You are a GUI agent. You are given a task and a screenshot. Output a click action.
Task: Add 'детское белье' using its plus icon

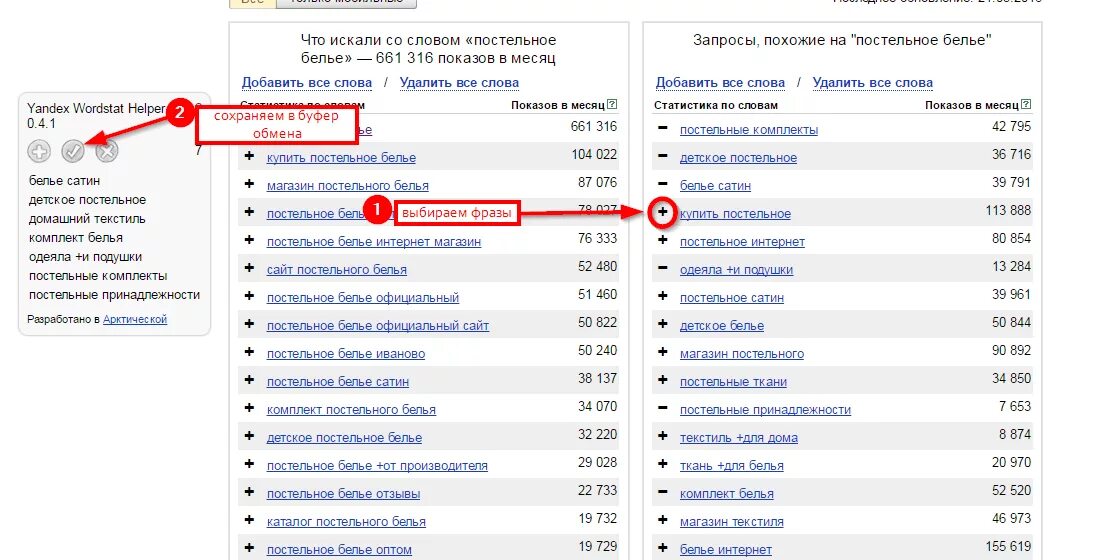point(663,323)
